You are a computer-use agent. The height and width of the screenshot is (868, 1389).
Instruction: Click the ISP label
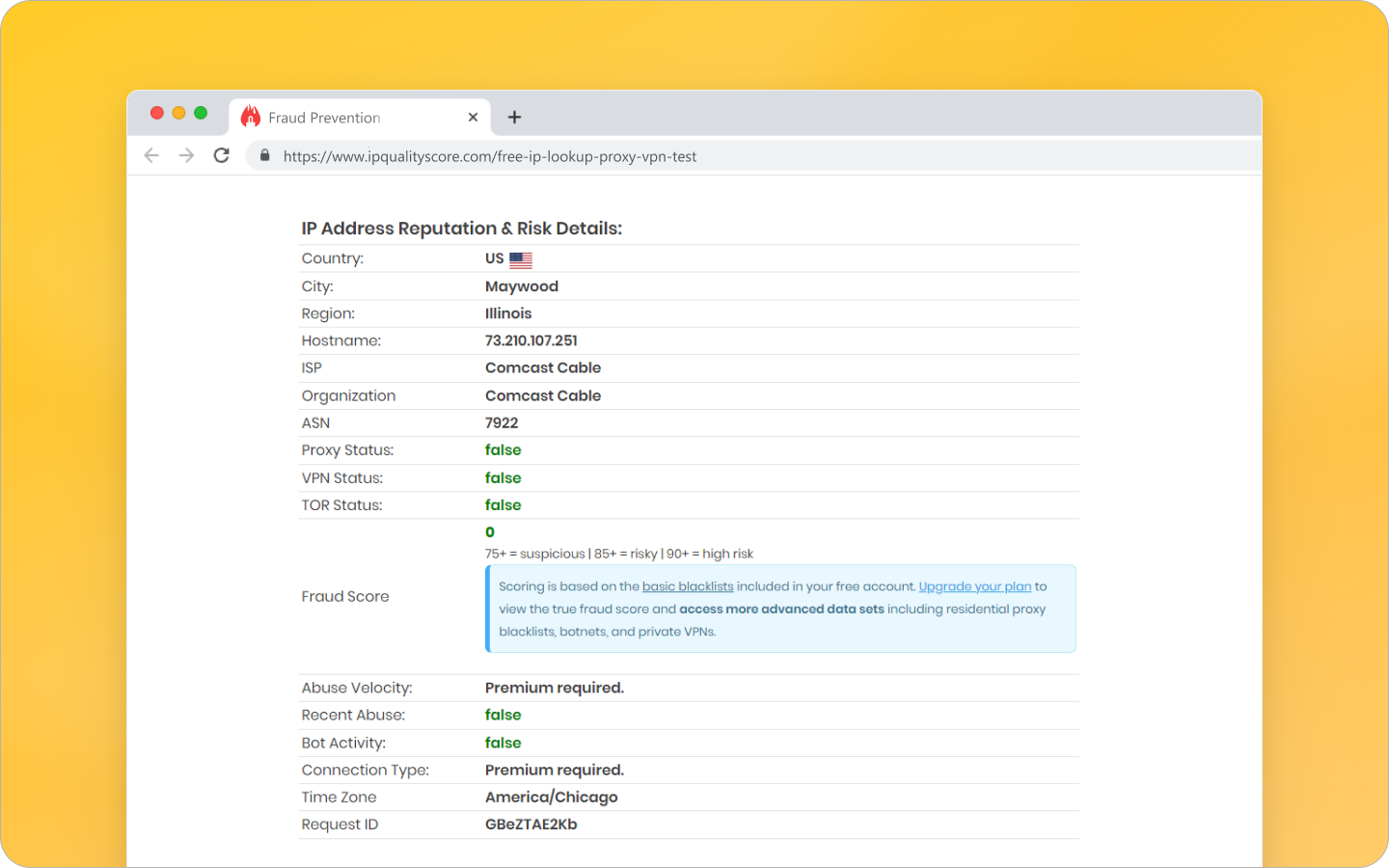point(312,367)
